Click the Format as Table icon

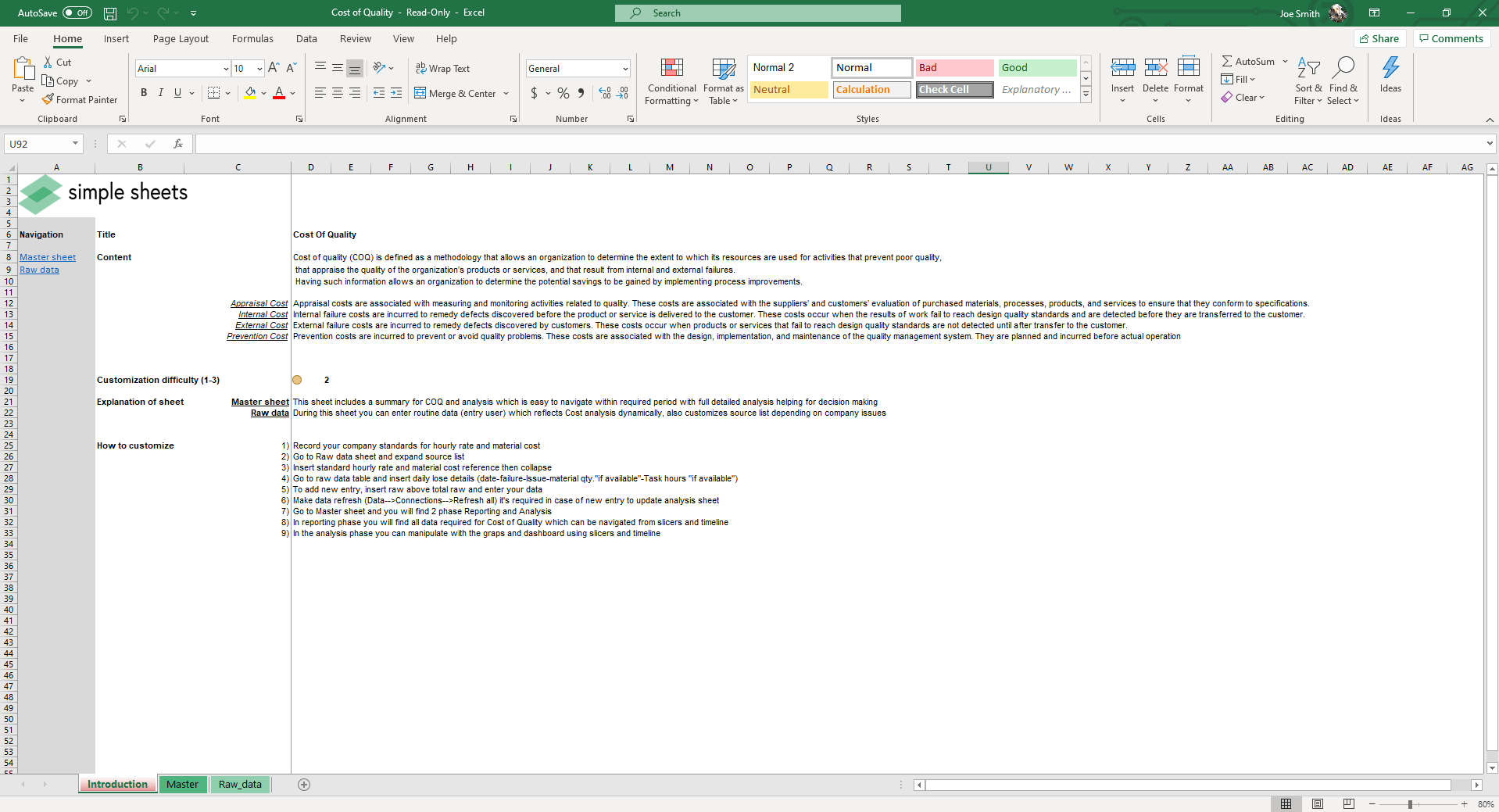click(x=724, y=69)
